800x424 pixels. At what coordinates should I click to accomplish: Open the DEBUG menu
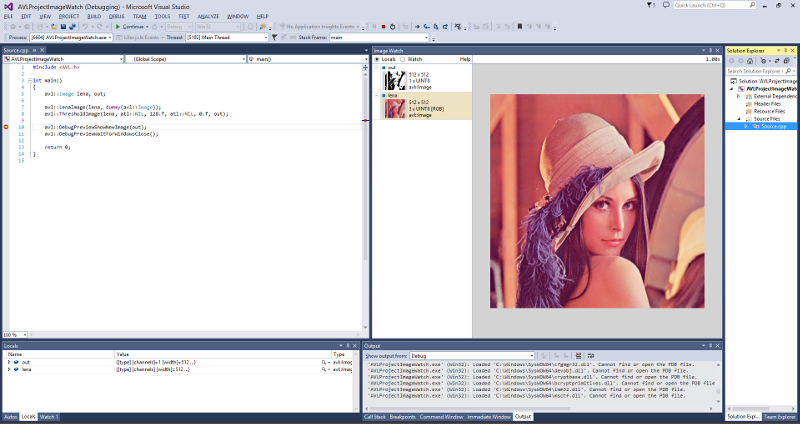(117, 16)
